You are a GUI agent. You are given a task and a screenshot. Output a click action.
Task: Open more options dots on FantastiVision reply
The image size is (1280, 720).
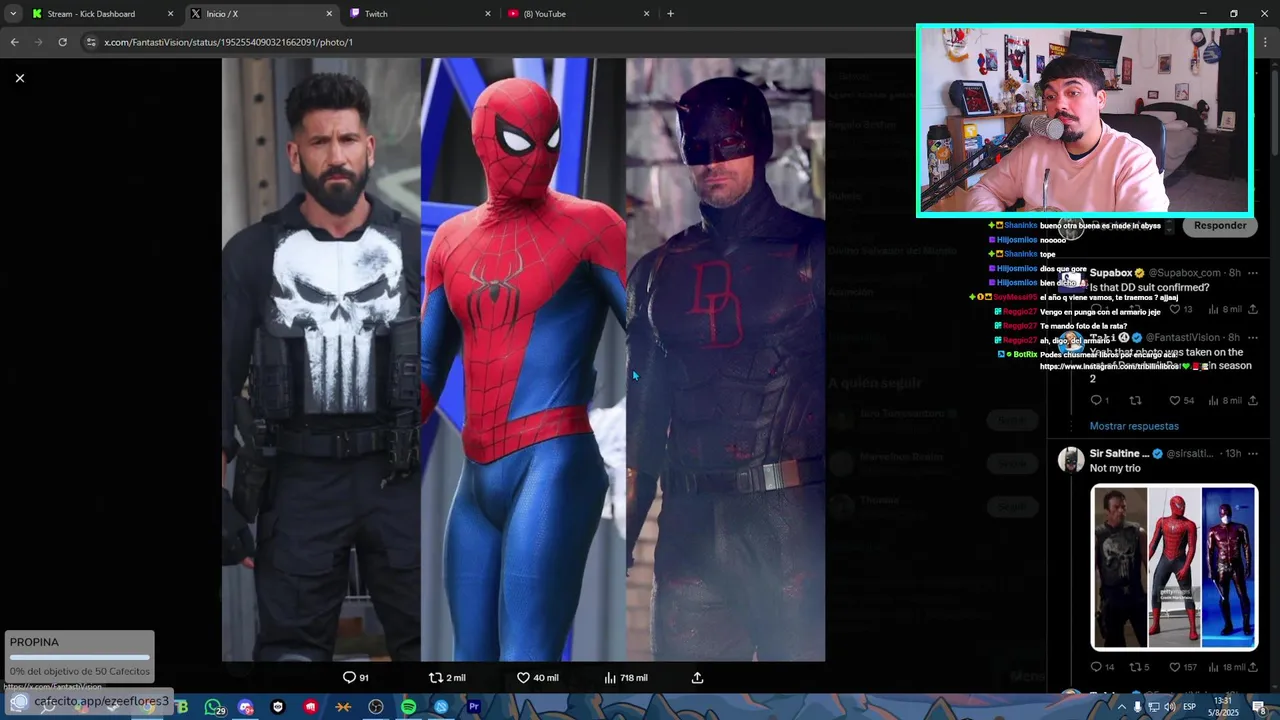pyautogui.click(x=1252, y=338)
